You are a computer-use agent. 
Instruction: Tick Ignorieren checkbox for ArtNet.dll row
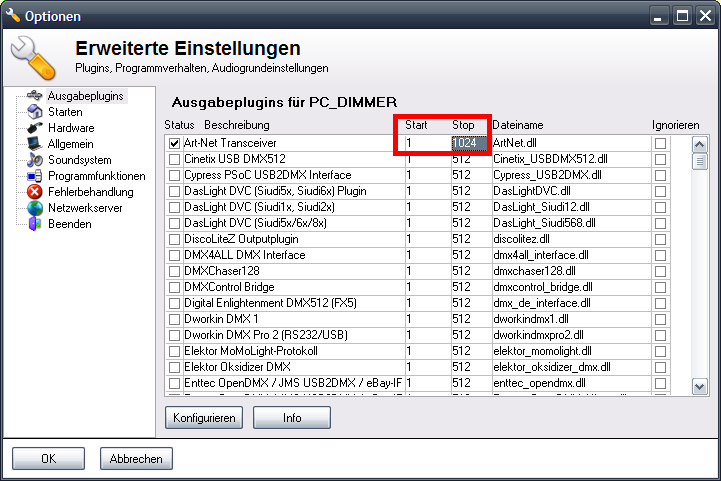(x=660, y=144)
